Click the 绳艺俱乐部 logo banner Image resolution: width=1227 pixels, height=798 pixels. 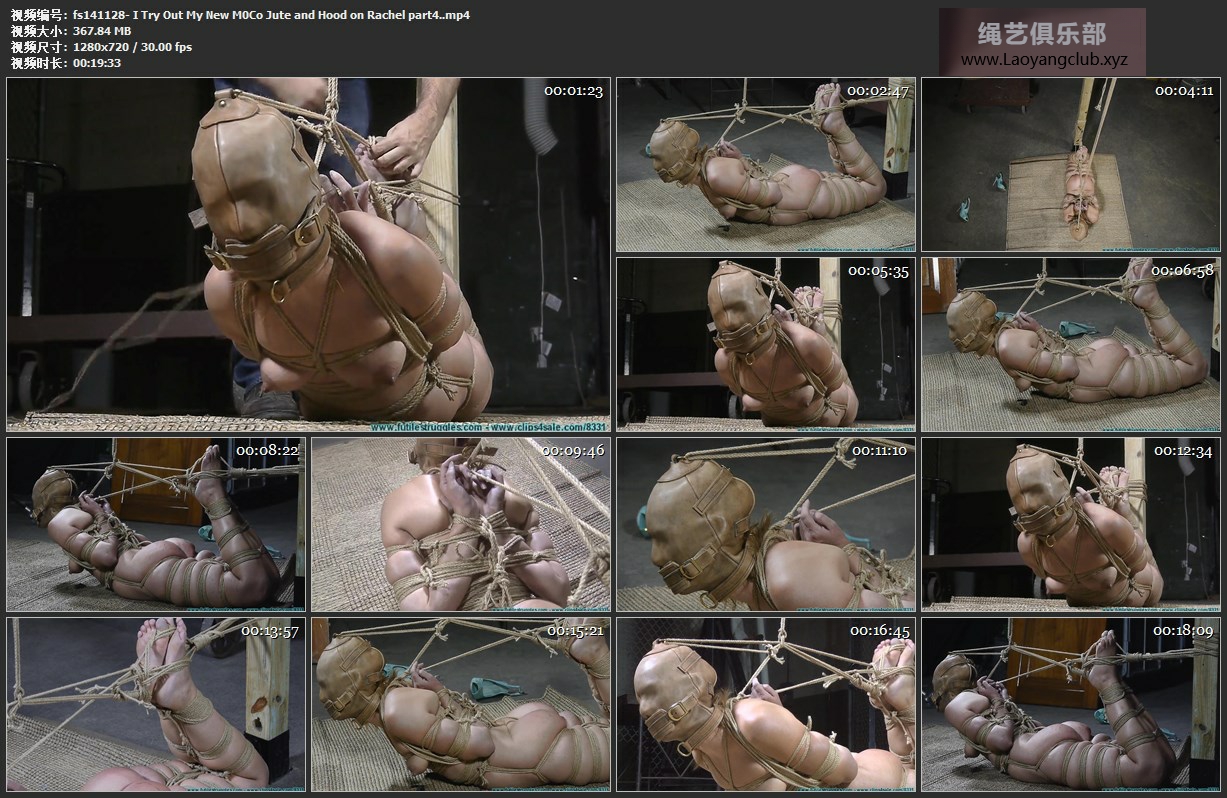click(1041, 34)
